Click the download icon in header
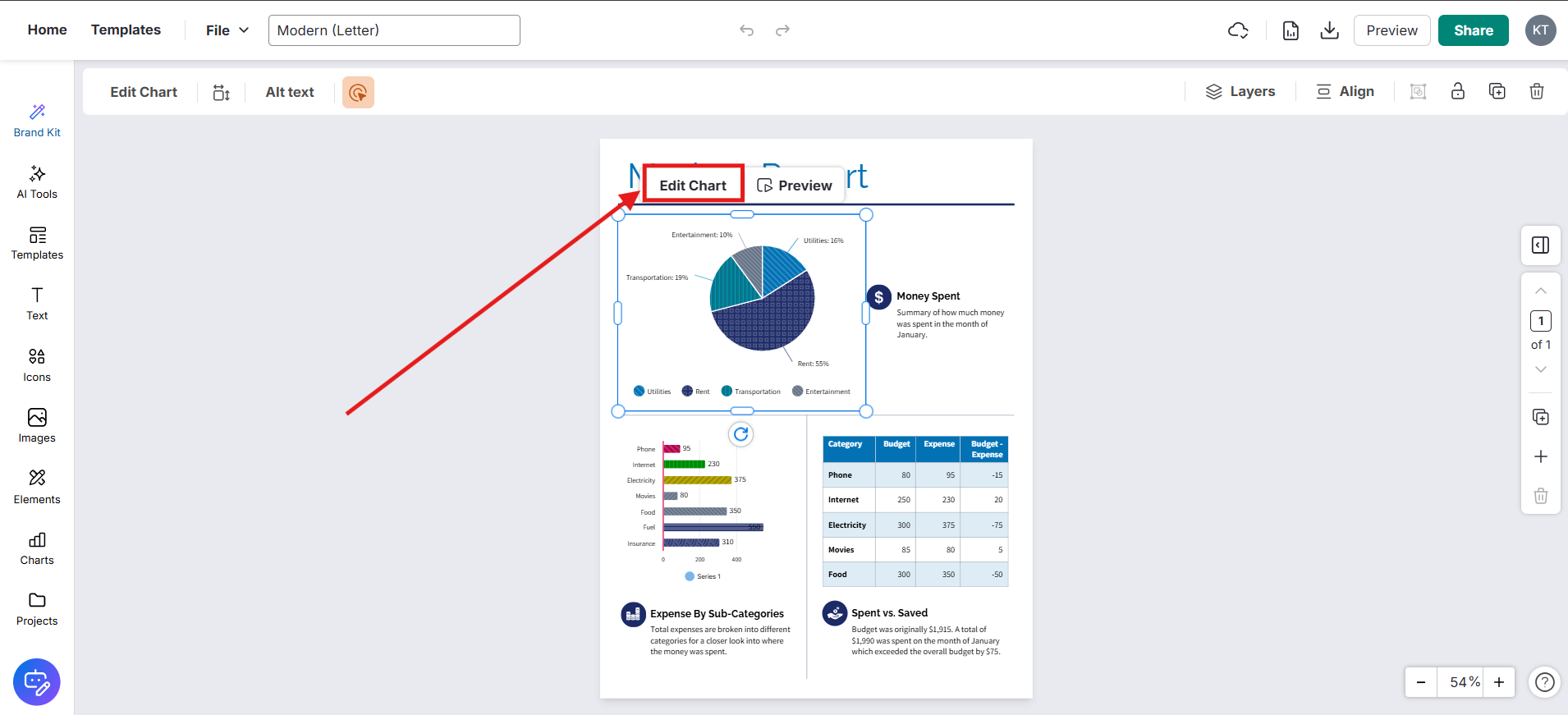 (1329, 30)
